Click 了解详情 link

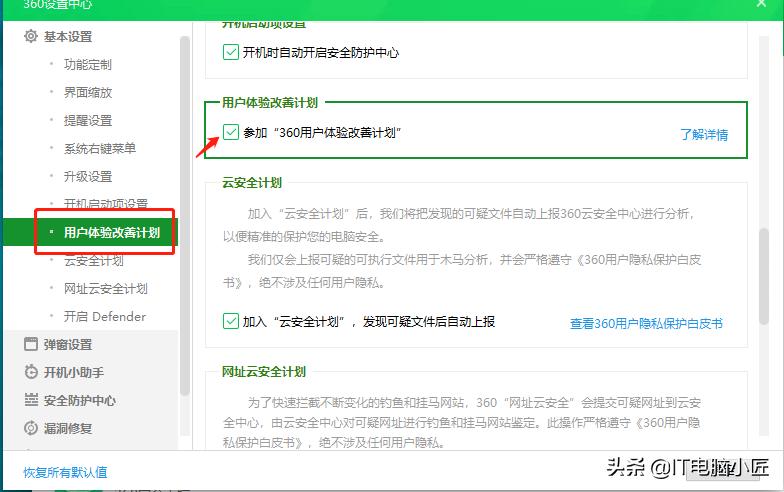pos(704,134)
